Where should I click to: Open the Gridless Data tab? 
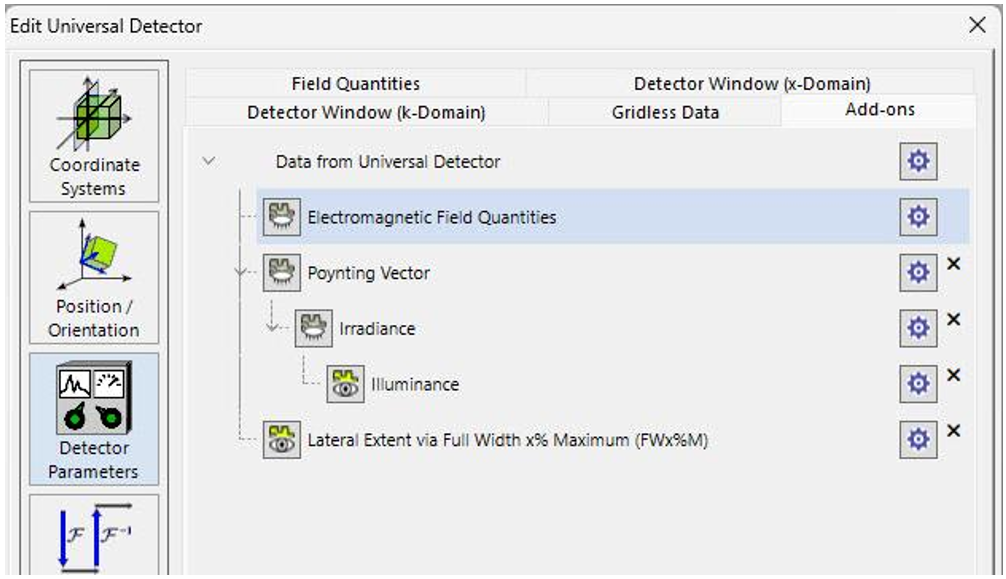pos(665,112)
